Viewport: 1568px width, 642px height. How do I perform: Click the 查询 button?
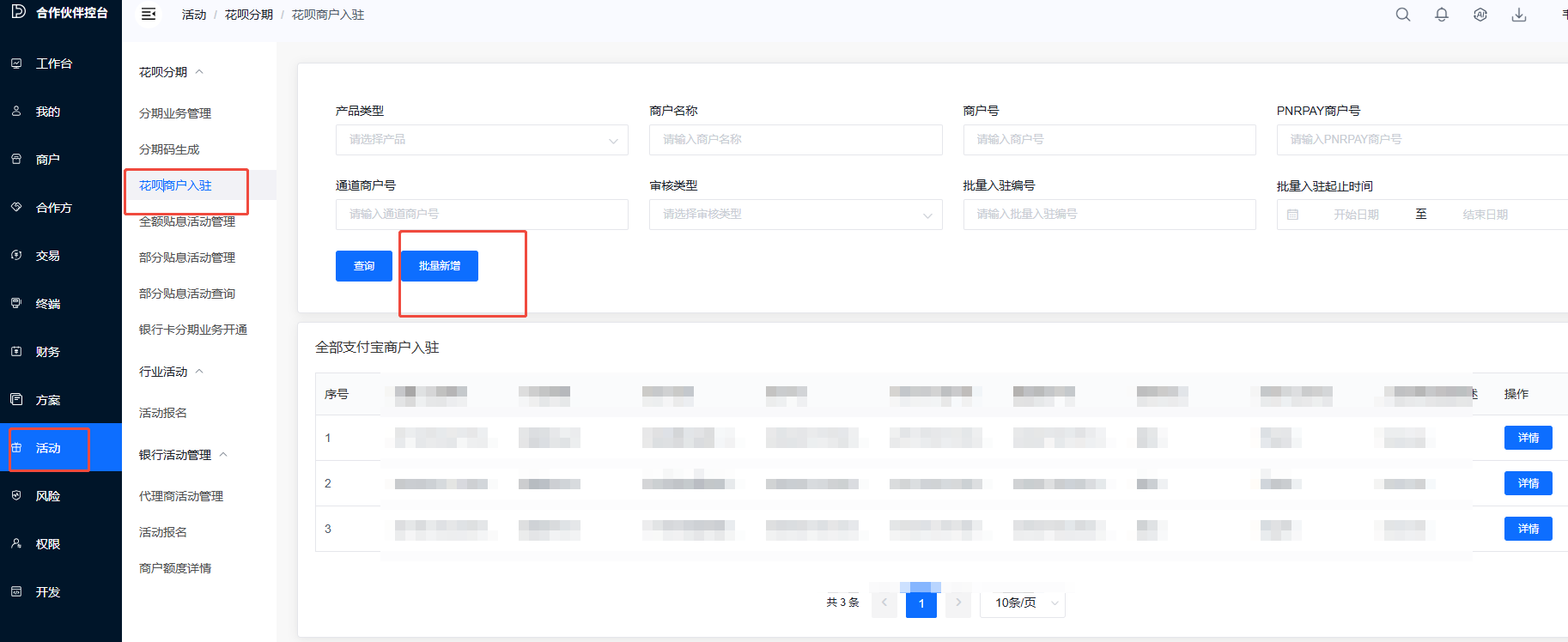coord(364,266)
